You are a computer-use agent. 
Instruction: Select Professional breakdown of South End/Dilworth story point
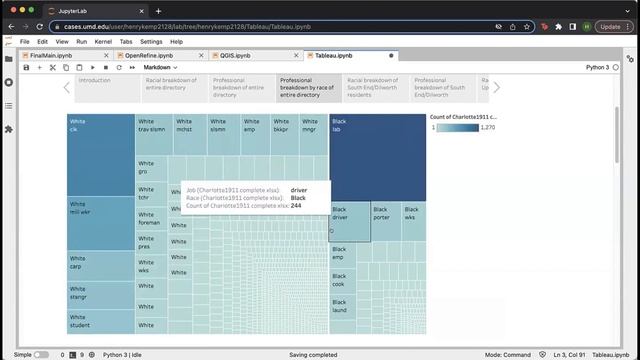click(443, 88)
